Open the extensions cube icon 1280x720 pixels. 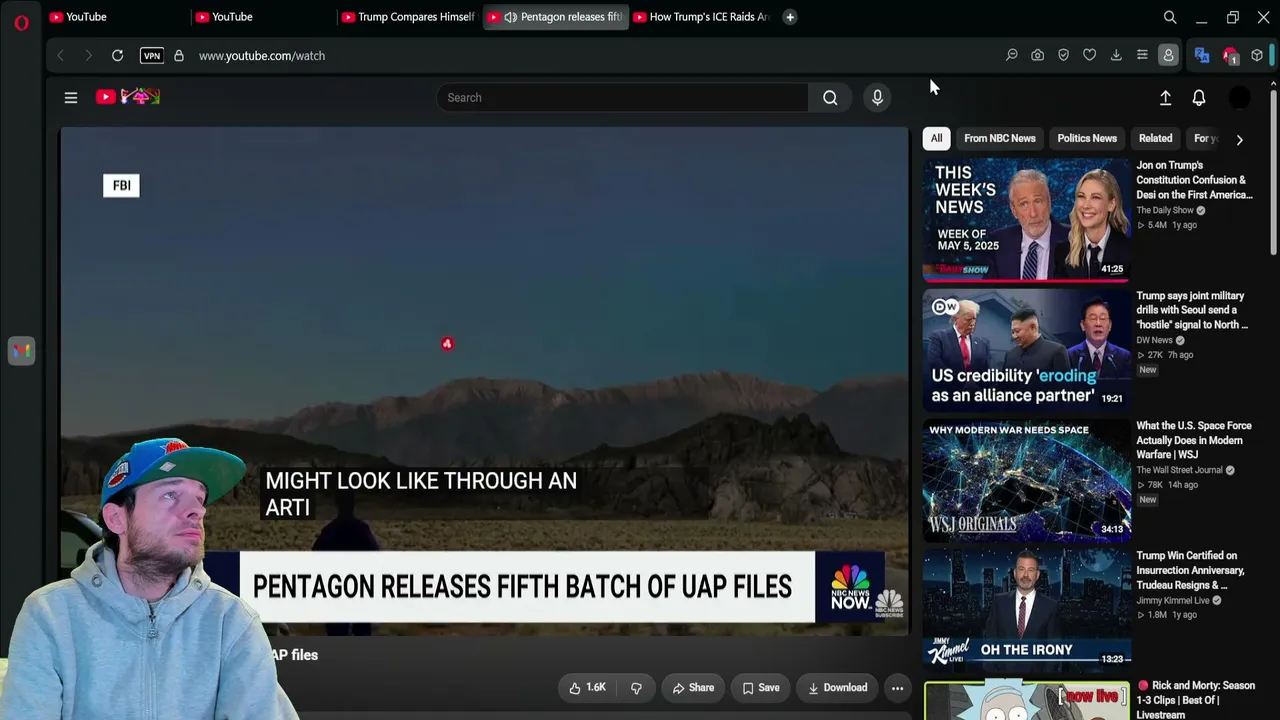coord(1257,56)
